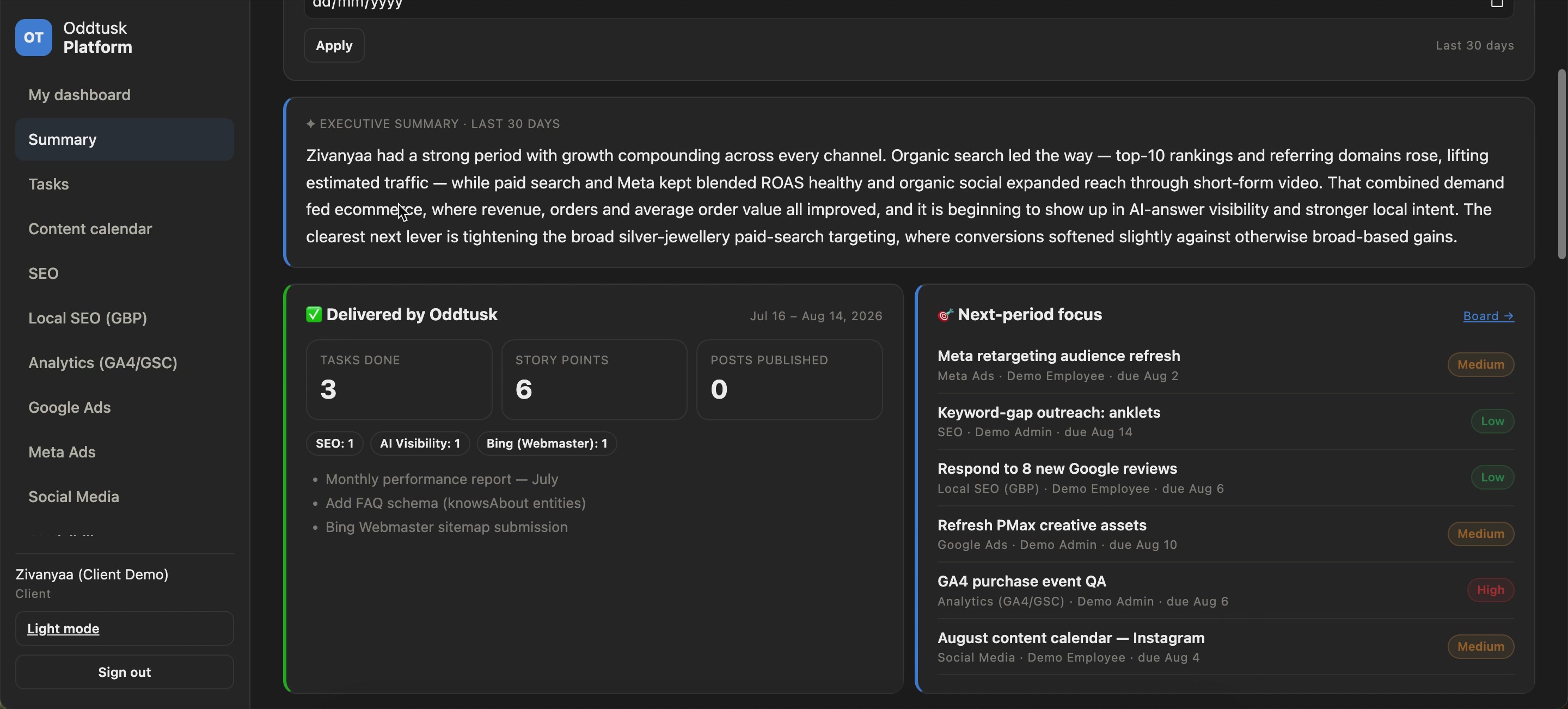Click the "Jul 16 – Aug 14, 2026" date range
The width and height of the screenshot is (1568, 709).
816,316
